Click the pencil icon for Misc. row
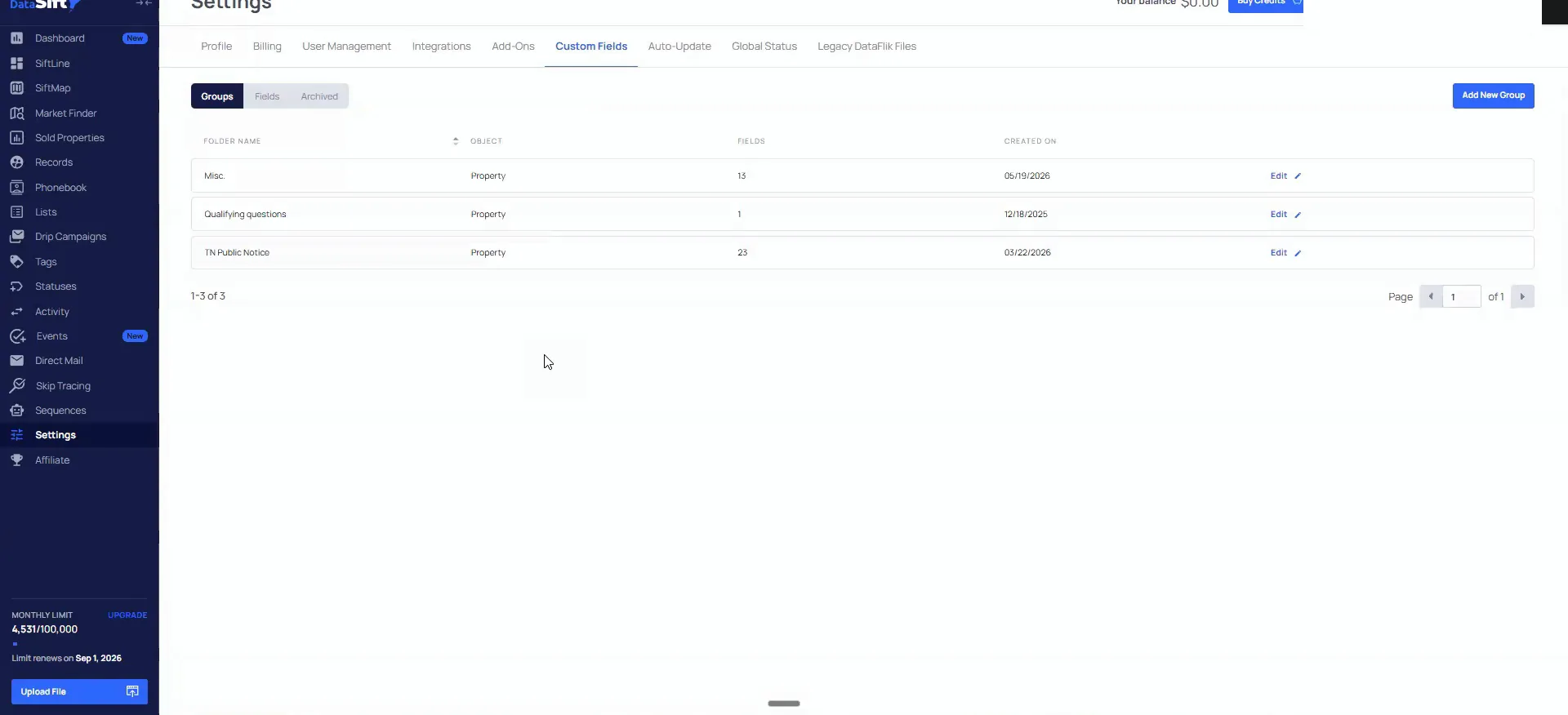The image size is (1568, 715). 1298,176
